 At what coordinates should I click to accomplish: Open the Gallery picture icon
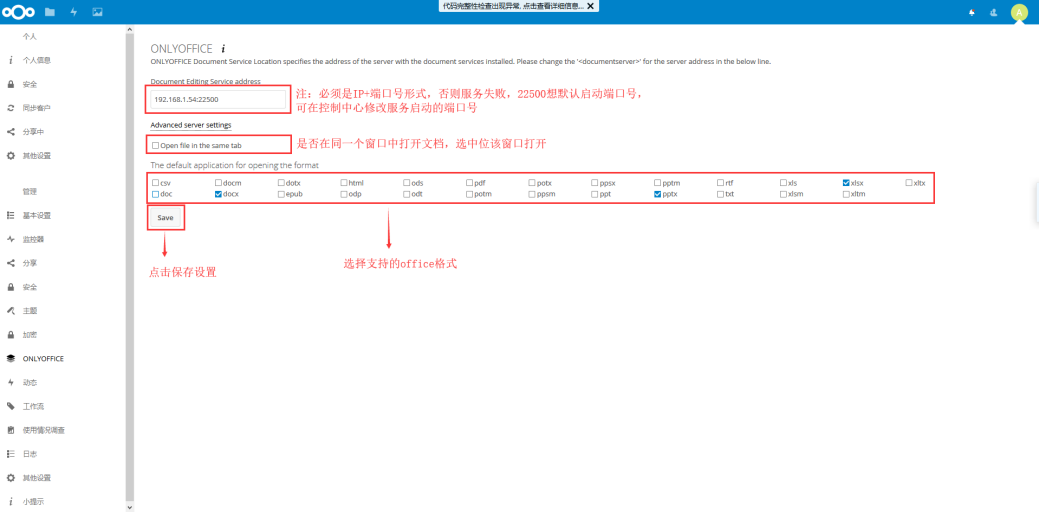pyautogui.click(x=97, y=12)
